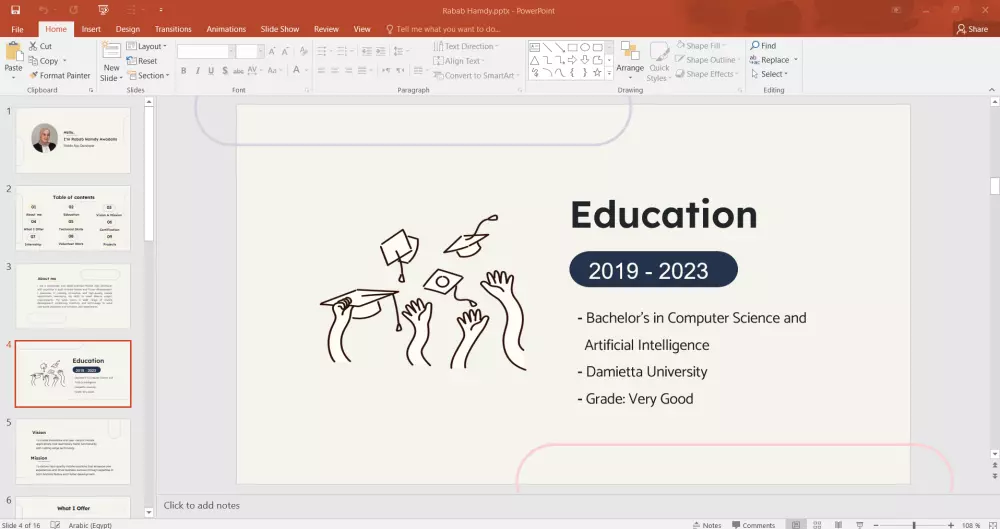Choose the 5-point star shape
The width and height of the screenshot is (1000, 529).
597,73
